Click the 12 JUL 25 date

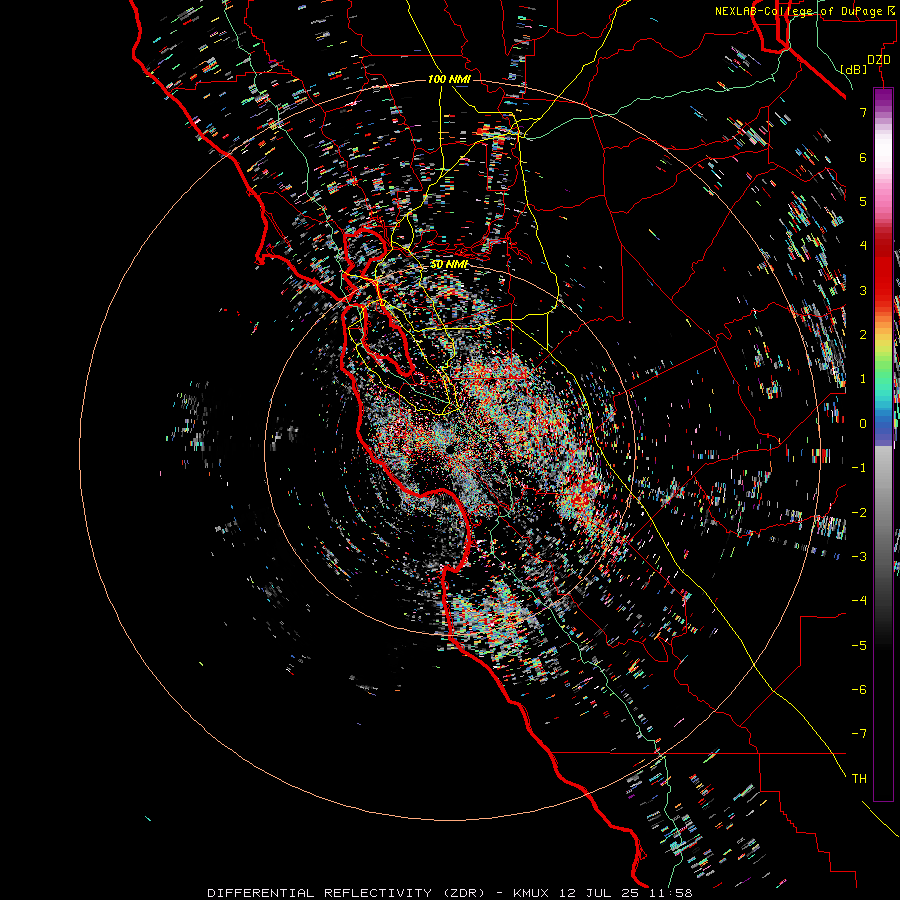click(x=600, y=893)
